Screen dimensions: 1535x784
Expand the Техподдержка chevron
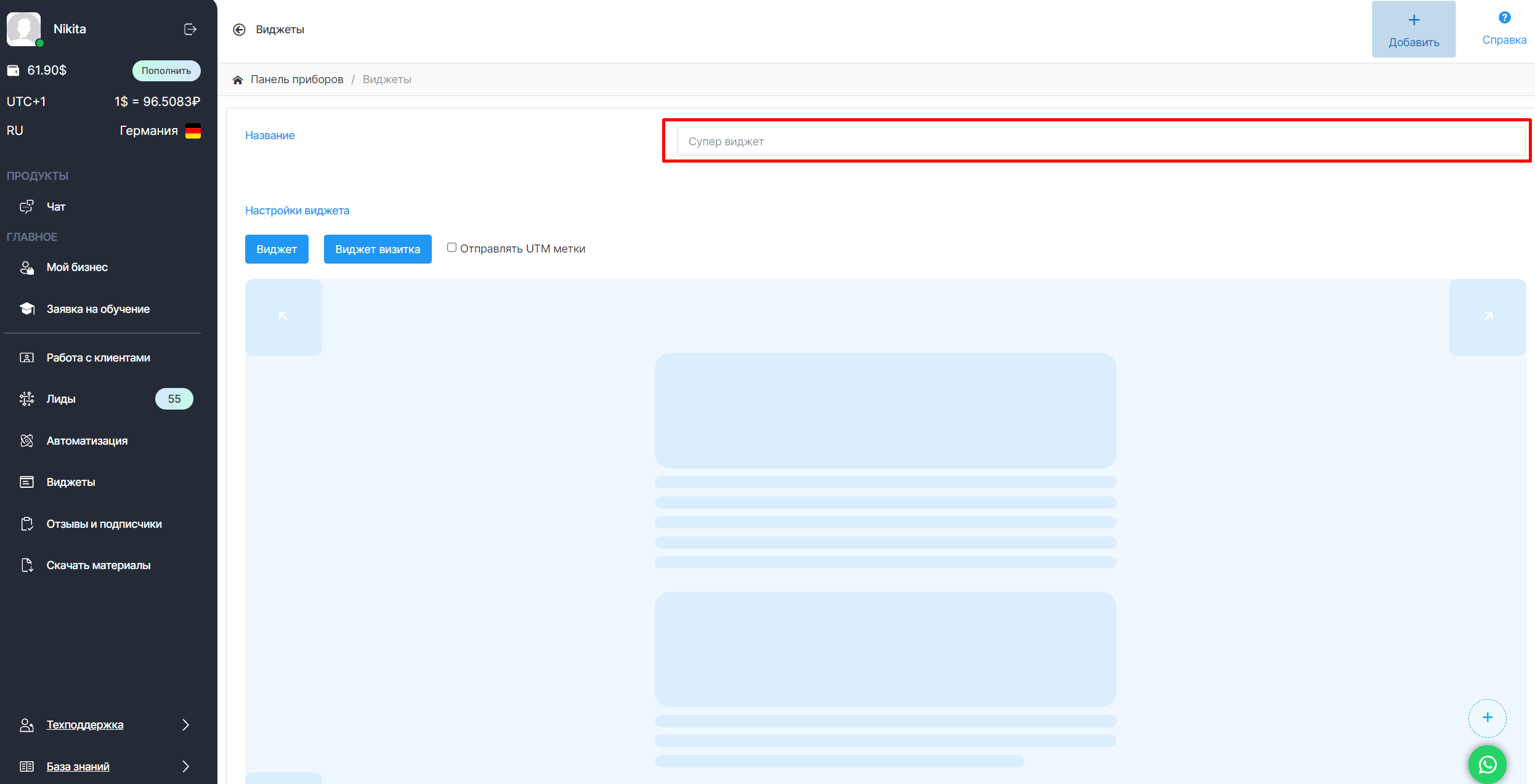(185, 725)
